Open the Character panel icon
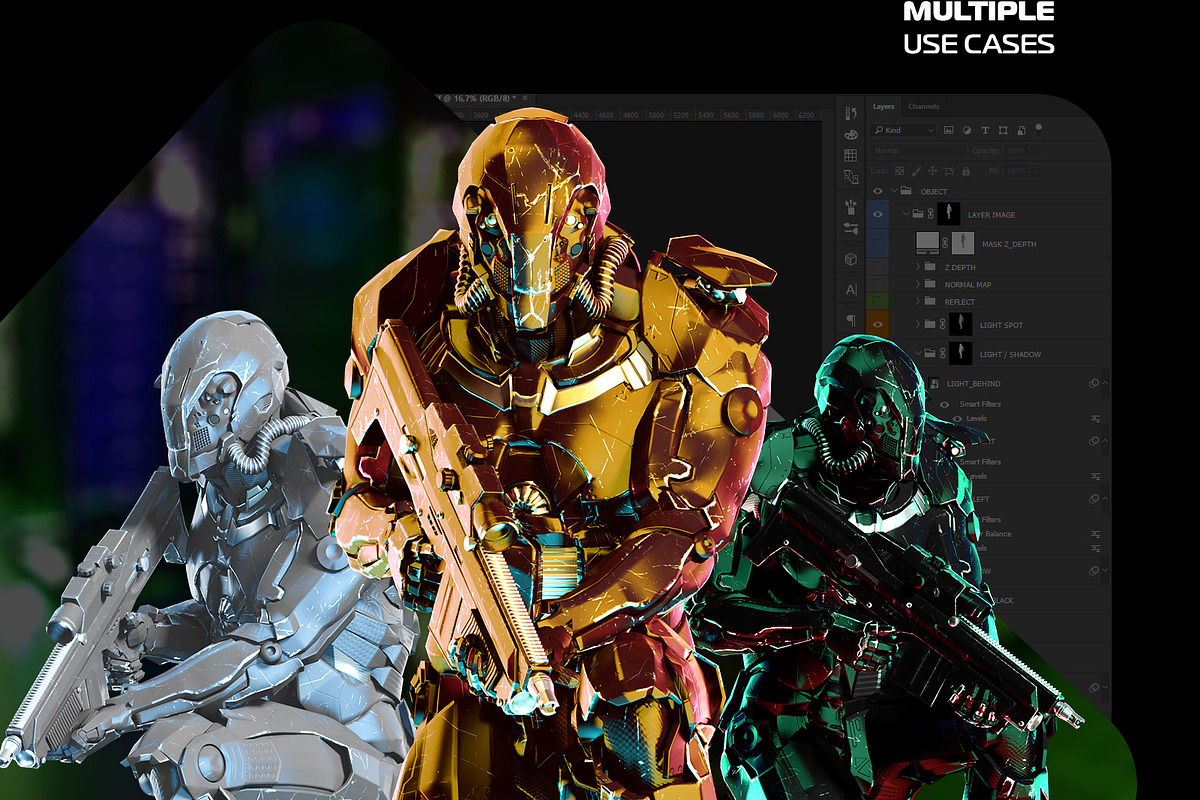Image resolution: width=1200 pixels, height=800 pixels. (x=851, y=289)
